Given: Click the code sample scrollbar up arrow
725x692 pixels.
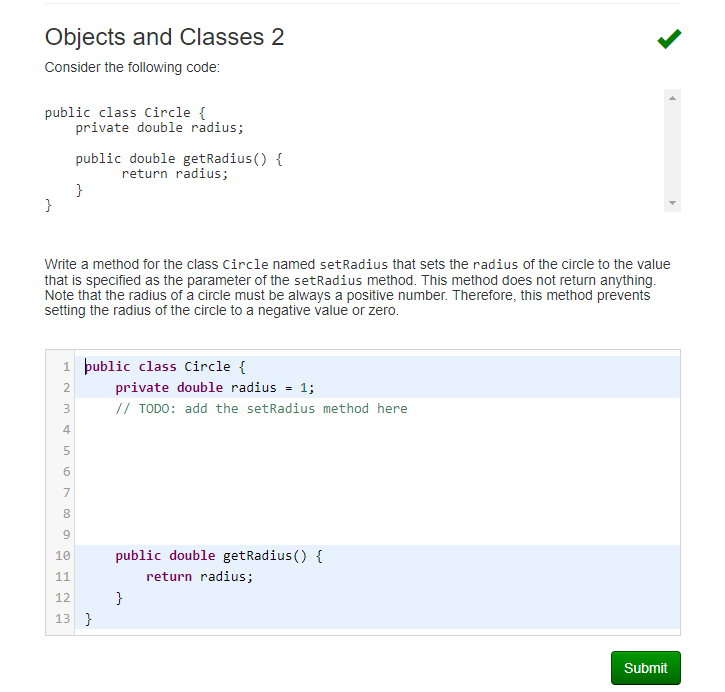Looking at the screenshot, I should pos(672,98).
